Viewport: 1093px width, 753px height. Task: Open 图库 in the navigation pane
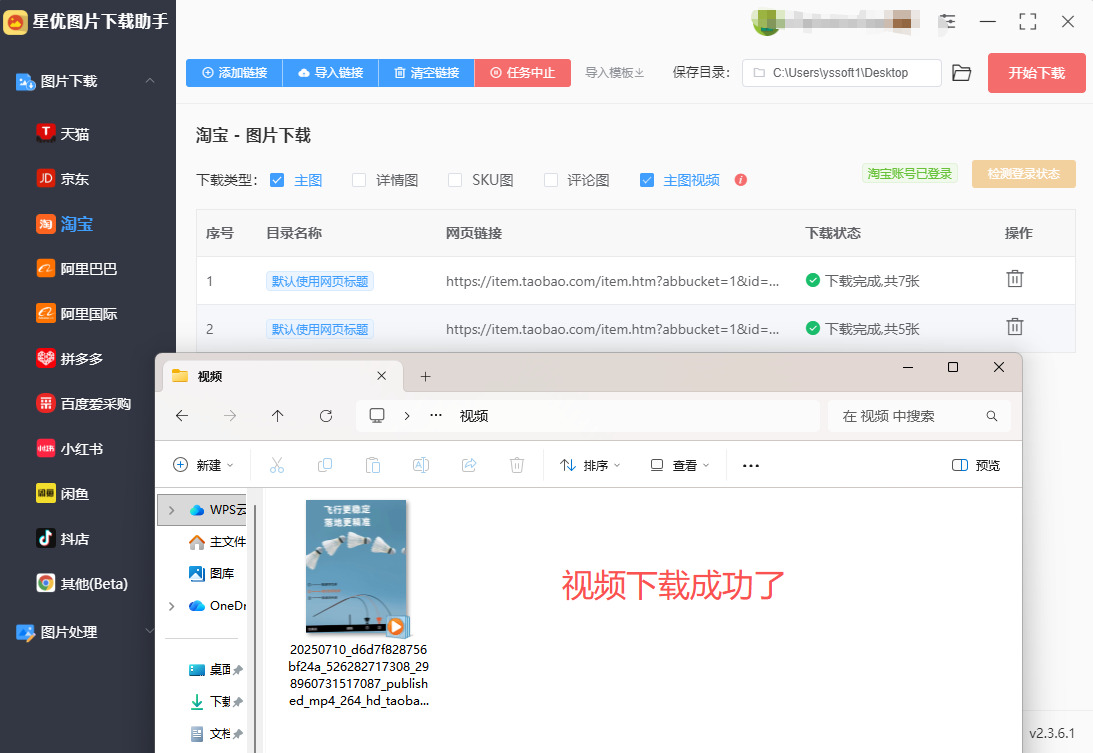pos(212,573)
